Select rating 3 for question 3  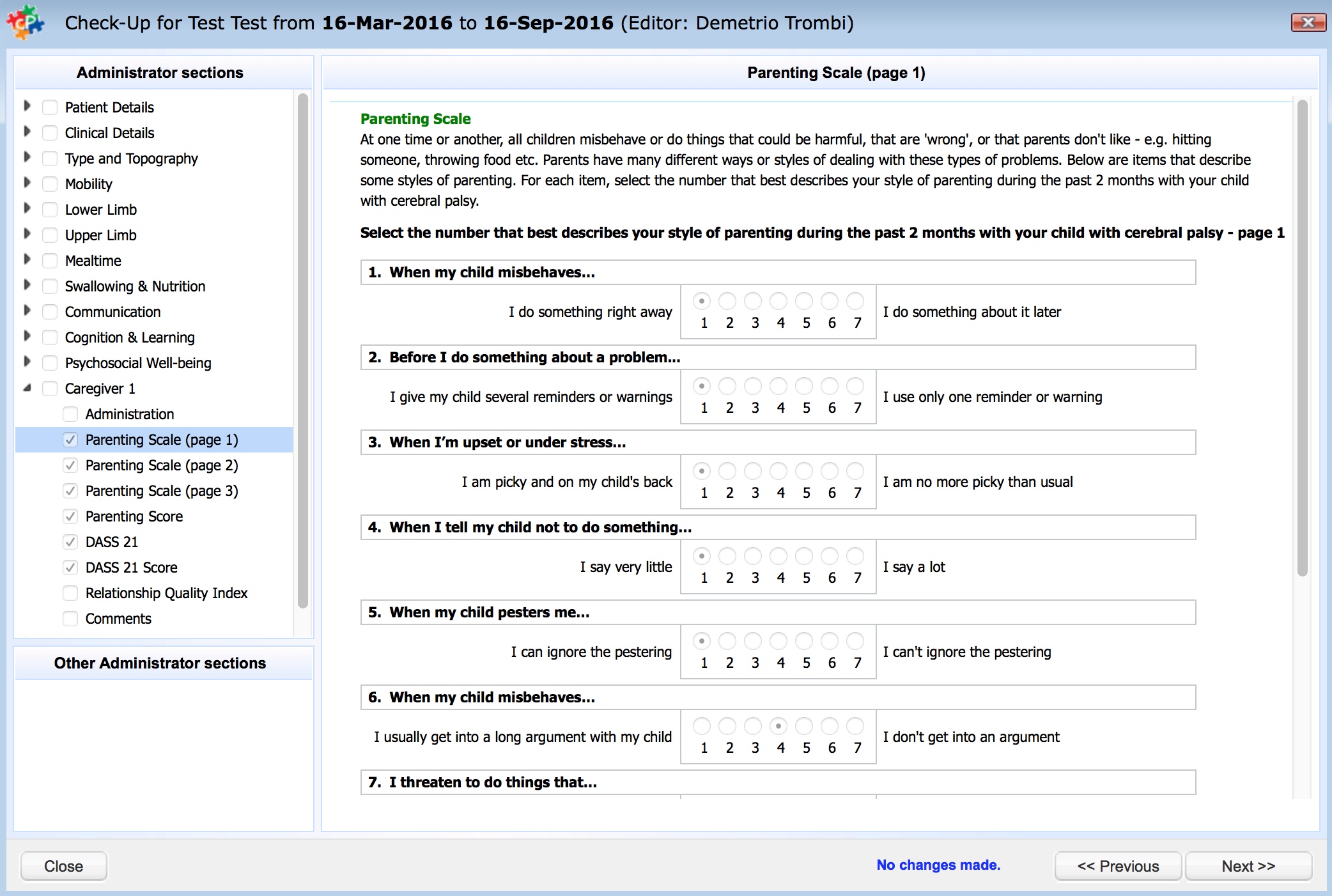pos(753,470)
